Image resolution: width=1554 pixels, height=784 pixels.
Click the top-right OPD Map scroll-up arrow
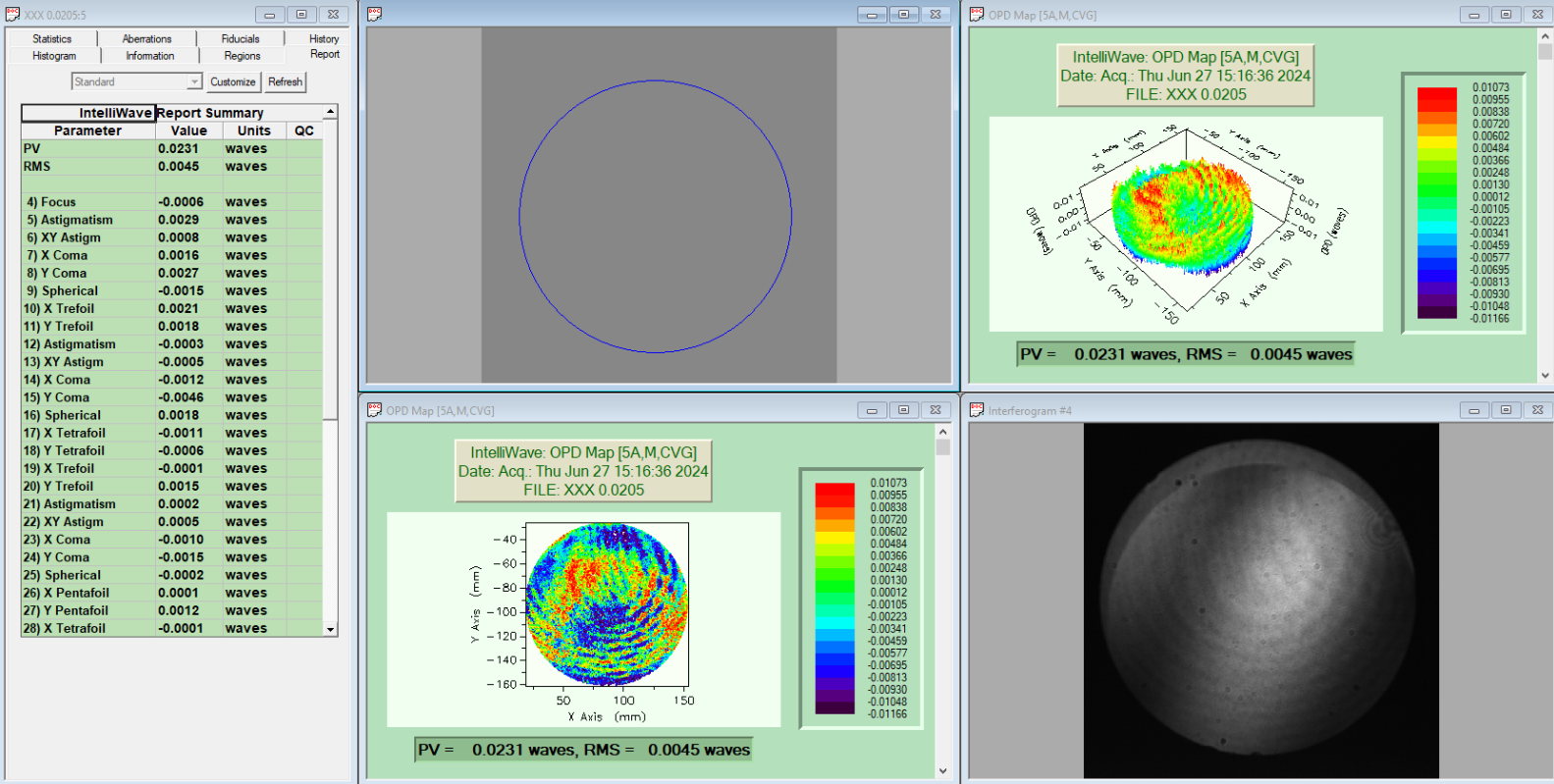pos(1545,36)
